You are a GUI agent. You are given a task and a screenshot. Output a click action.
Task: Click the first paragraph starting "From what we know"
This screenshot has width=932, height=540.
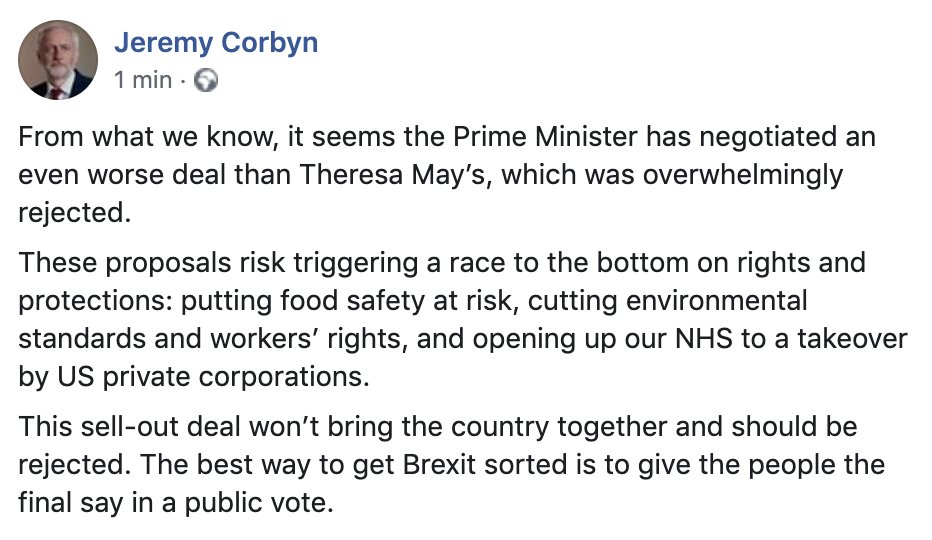click(x=440, y=175)
